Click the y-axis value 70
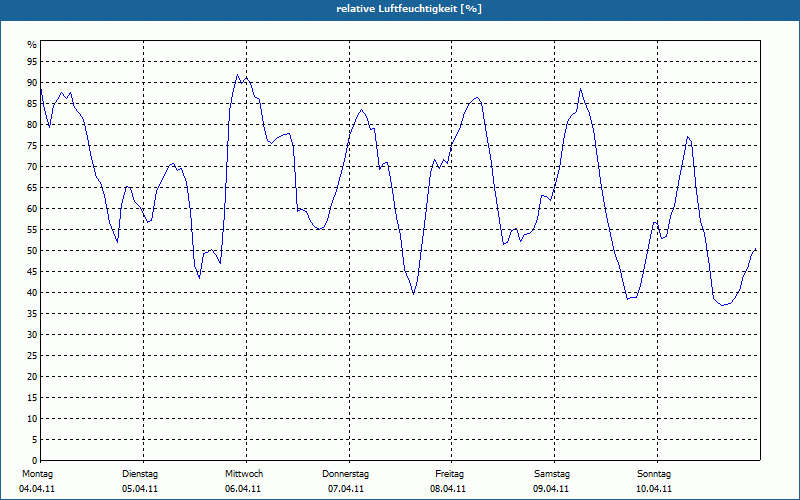Screen dimensions: 800x500 (32, 167)
